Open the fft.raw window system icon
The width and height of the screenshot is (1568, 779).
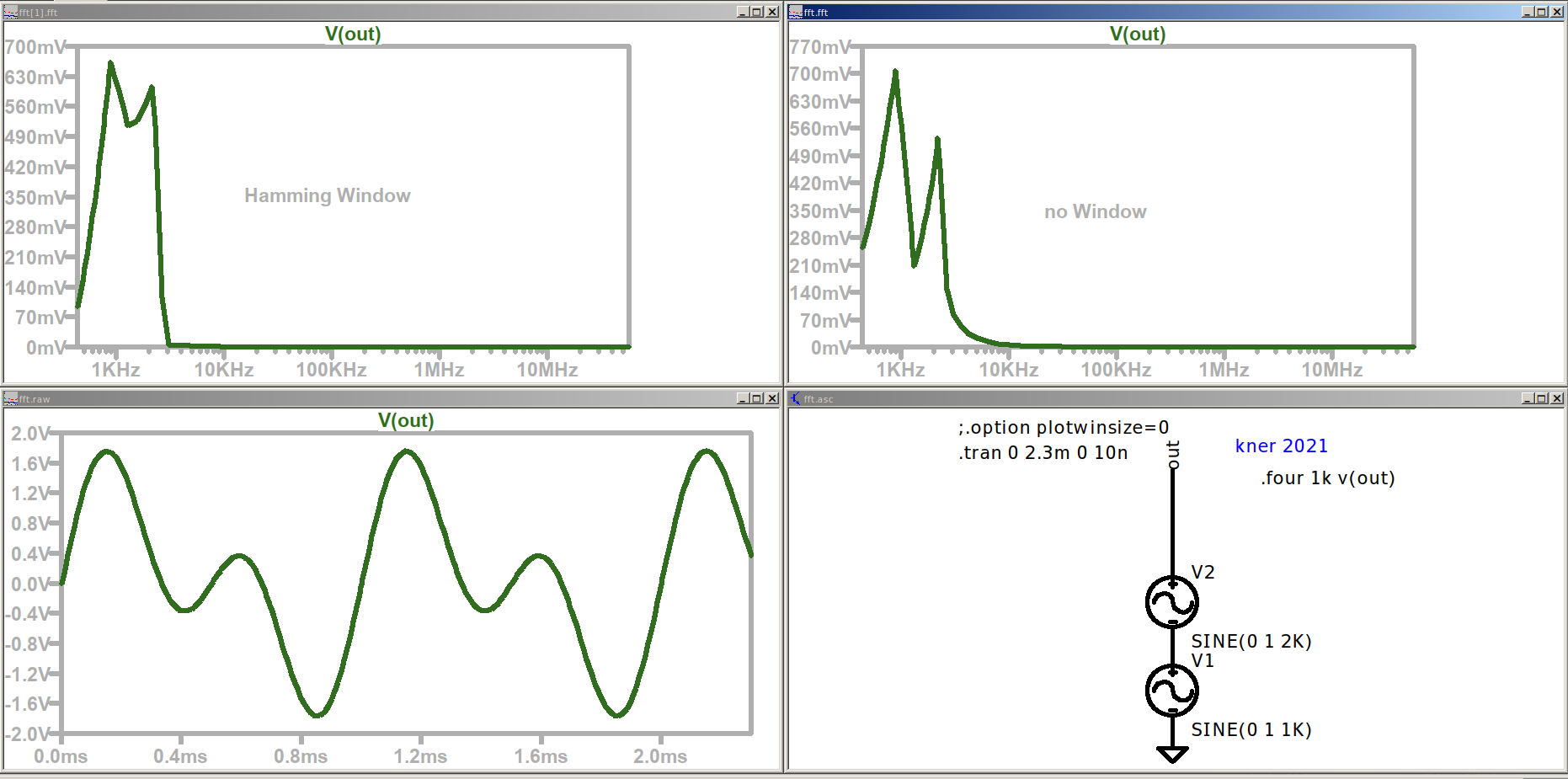(x=11, y=398)
